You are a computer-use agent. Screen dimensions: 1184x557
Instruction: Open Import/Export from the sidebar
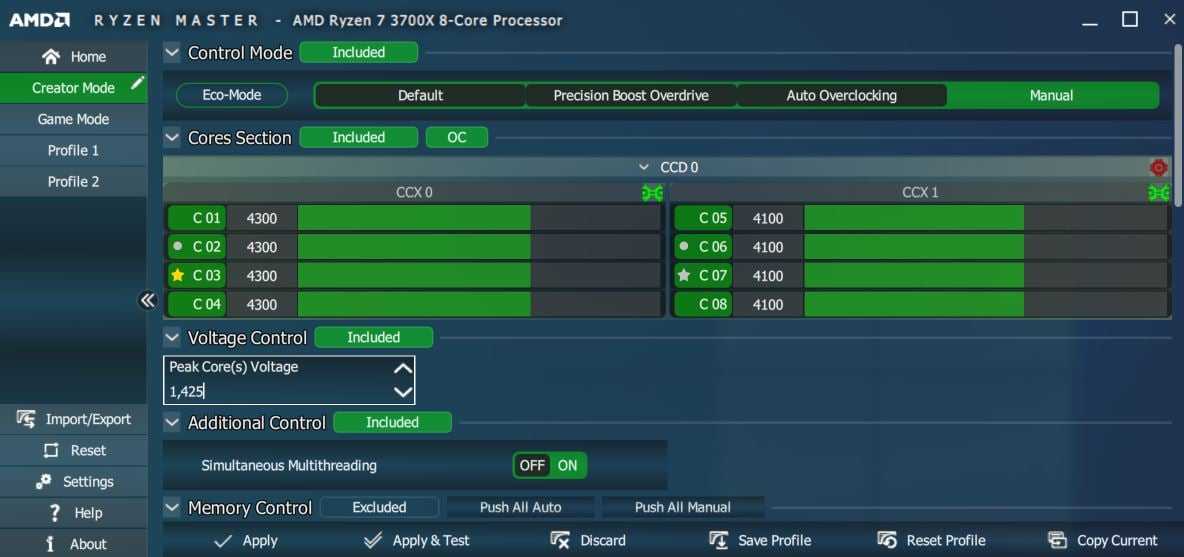[x=74, y=419]
